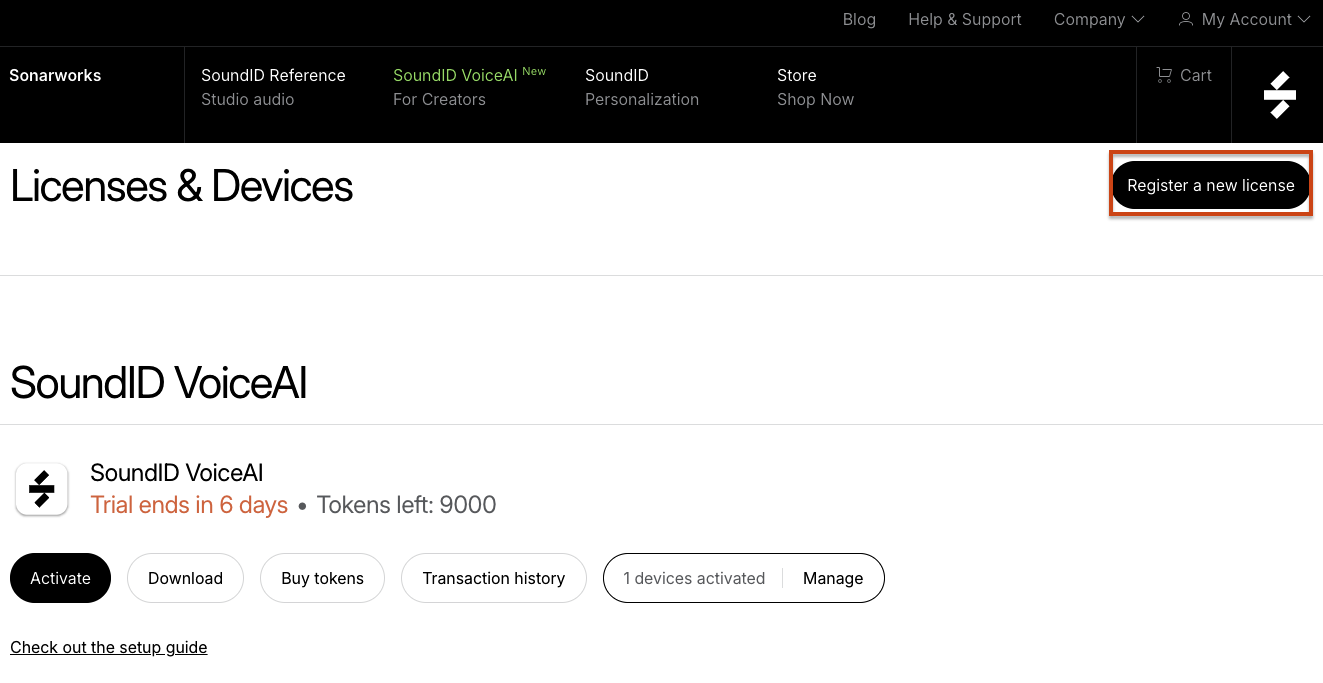This screenshot has height=683, width=1323.
Task: Click the Activate button
Action: (x=60, y=578)
